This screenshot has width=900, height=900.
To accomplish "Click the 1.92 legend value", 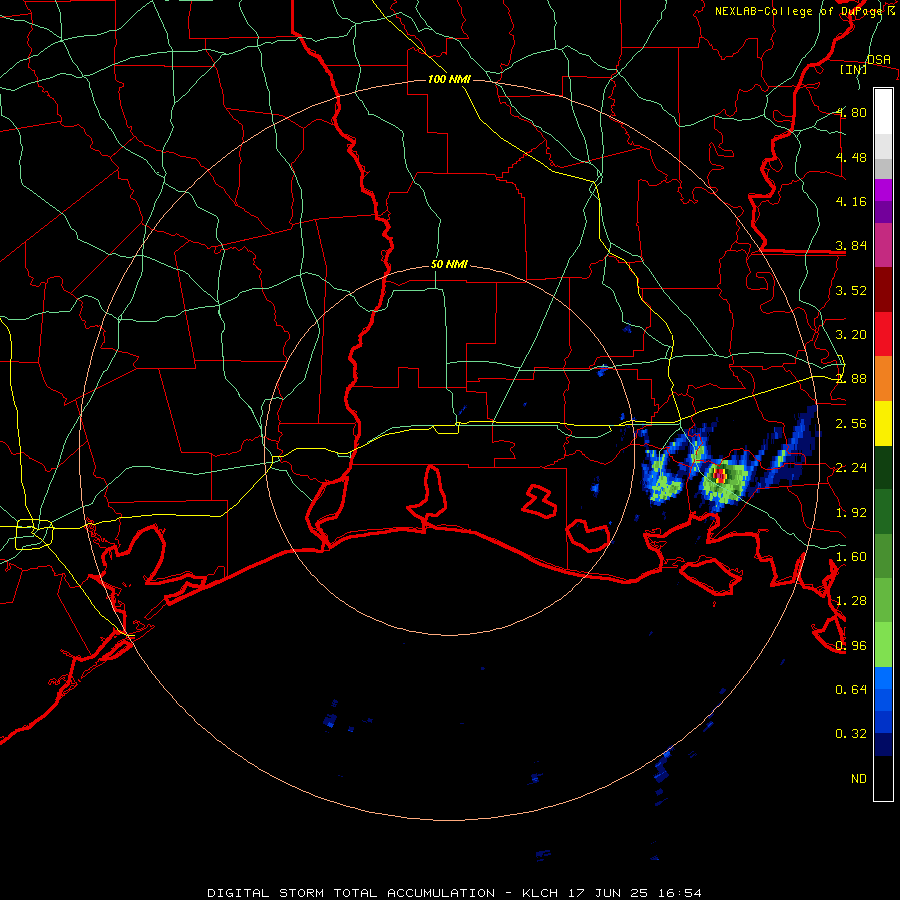I will click(851, 513).
